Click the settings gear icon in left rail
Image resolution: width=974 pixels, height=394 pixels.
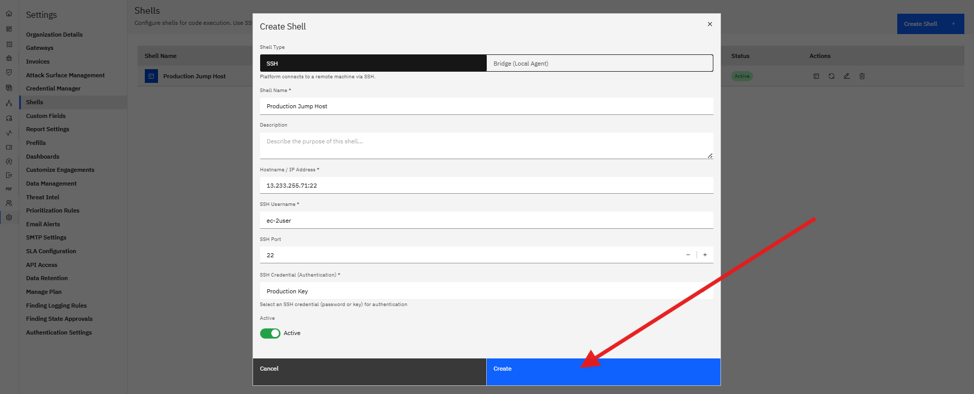point(9,218)
